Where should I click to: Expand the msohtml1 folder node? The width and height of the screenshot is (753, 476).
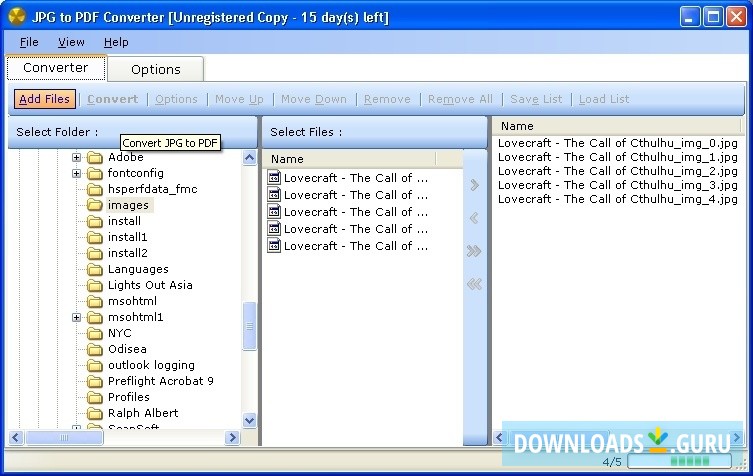click(x=76, y=317)
